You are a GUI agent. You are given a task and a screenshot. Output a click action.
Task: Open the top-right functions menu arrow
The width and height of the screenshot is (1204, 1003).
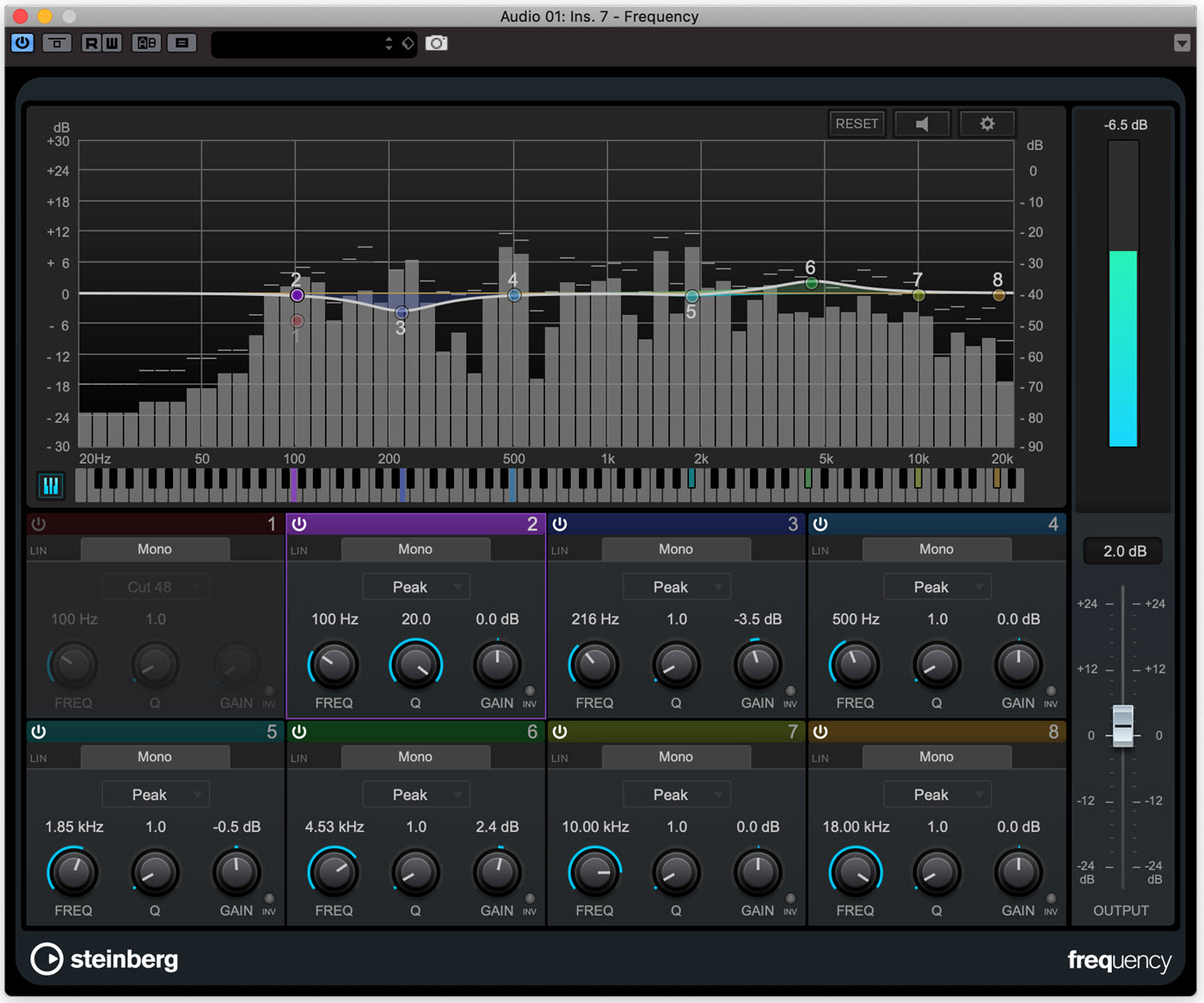coord(1182,43)
